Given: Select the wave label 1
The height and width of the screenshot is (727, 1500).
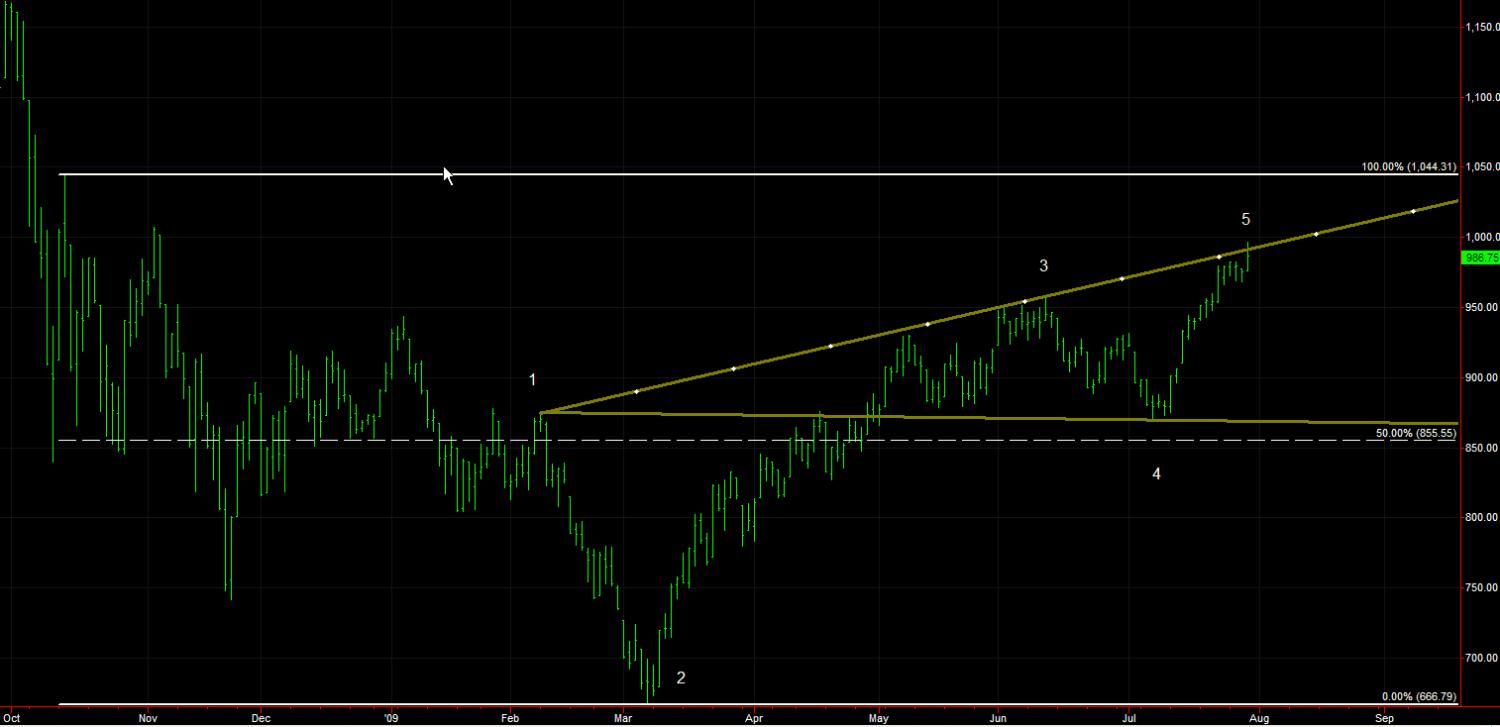Looking at the screenshot, I should tap(533, 379).
